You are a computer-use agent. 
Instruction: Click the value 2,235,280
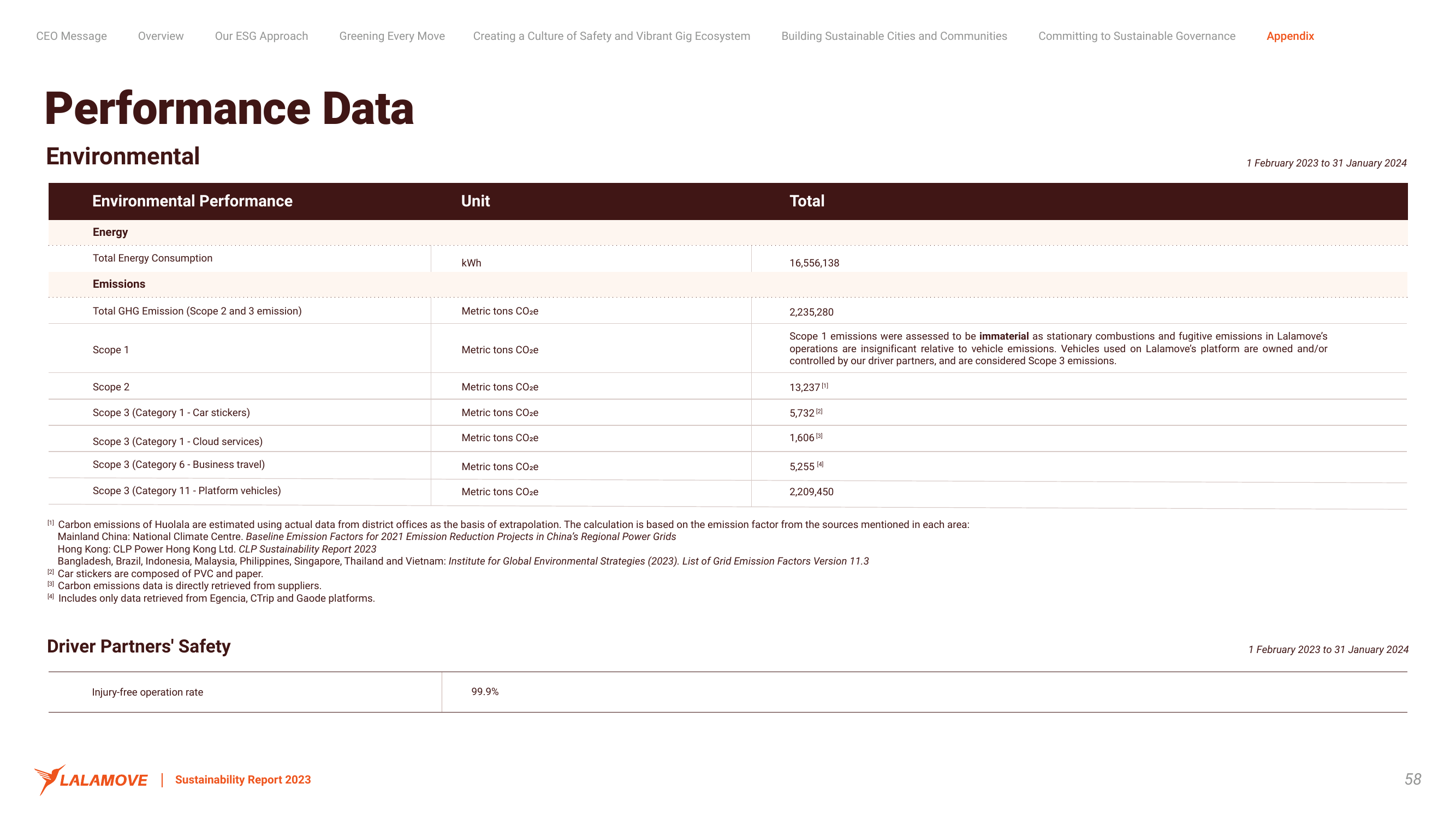(x=811, y=312)
